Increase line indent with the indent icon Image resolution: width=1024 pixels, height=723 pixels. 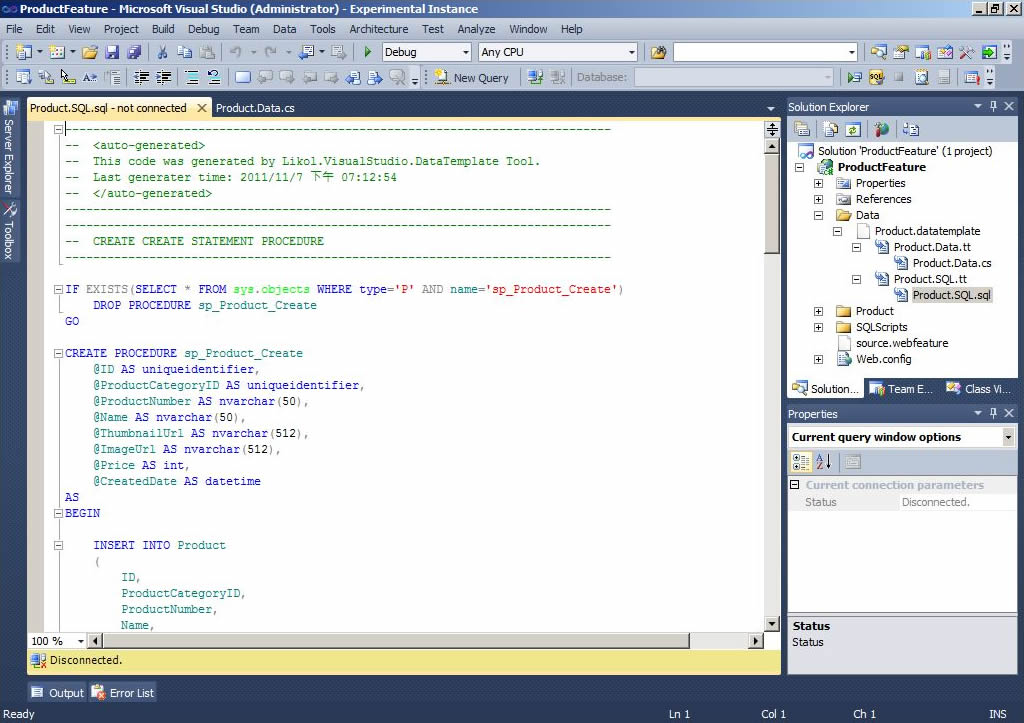point(163,77)
